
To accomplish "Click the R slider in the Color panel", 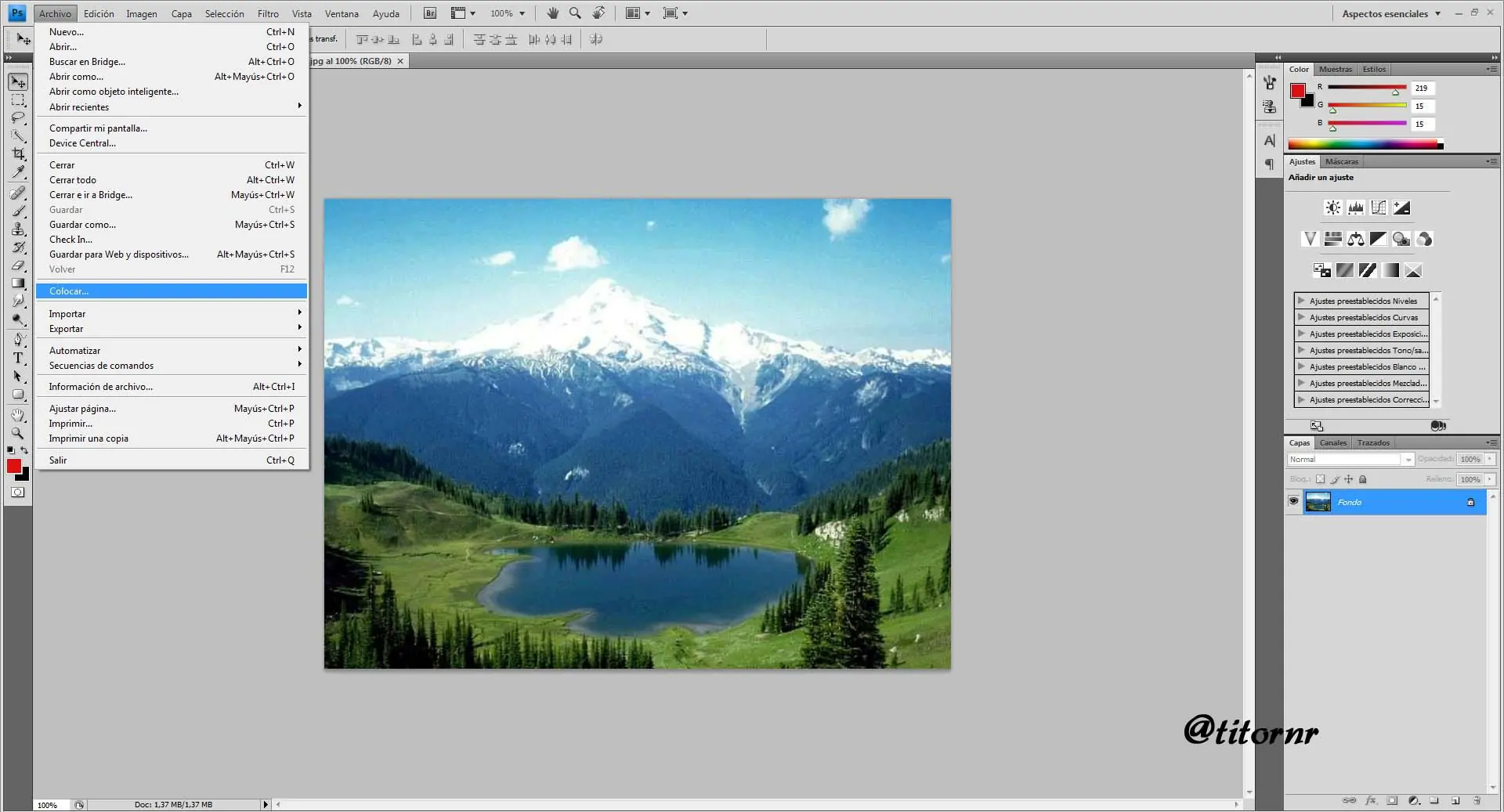I will pyautogui.click(x=1367, y=88).
